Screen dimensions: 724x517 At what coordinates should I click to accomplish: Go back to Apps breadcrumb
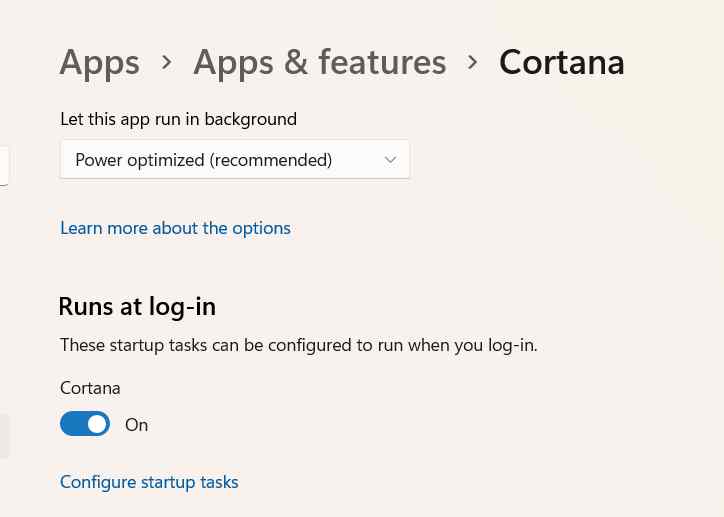(99, 63)
